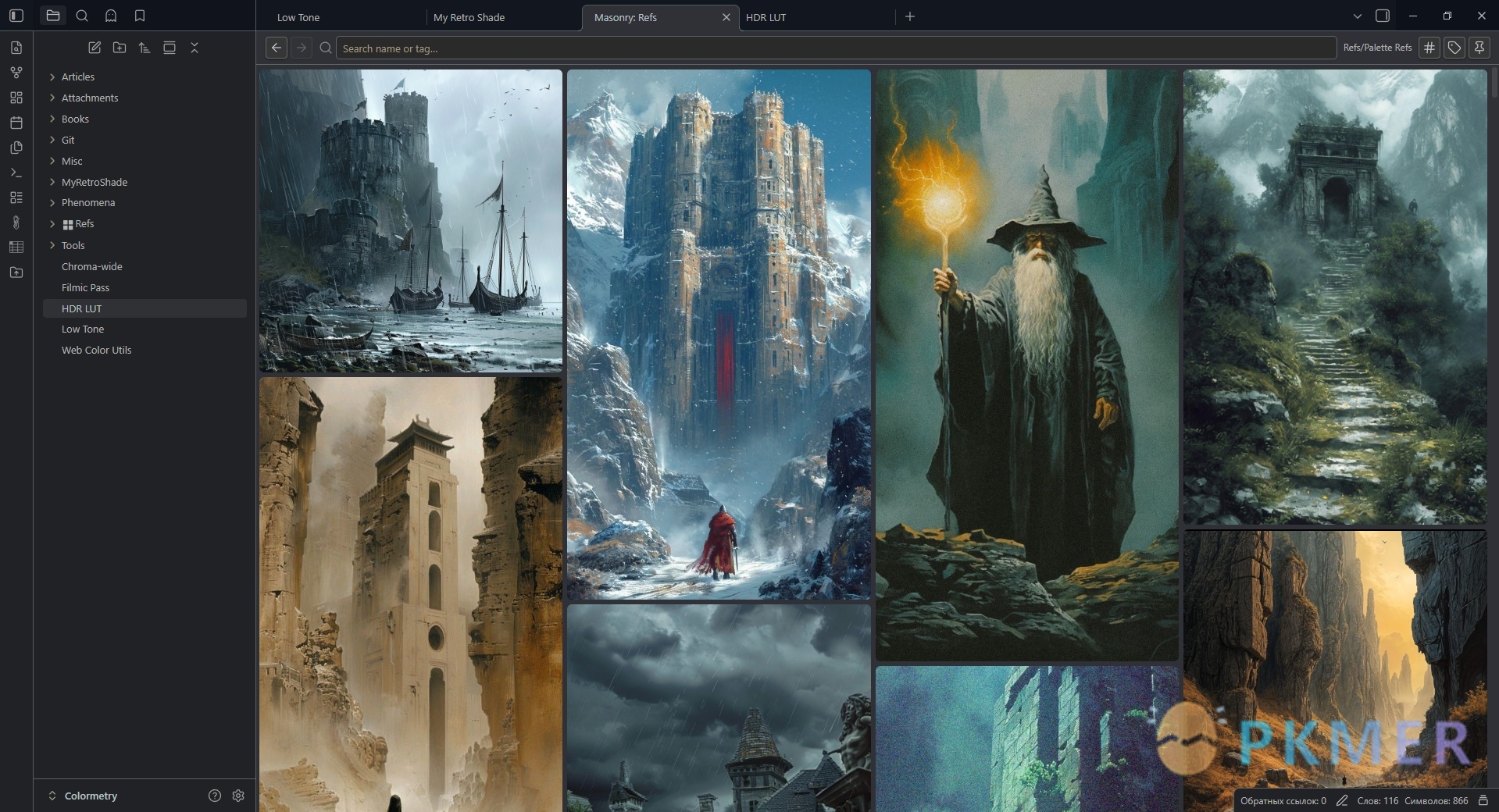Click the ghost icon in sidebar header
Screen dimensions: 1499x812
pyautogui.click(x=111, y=16)
